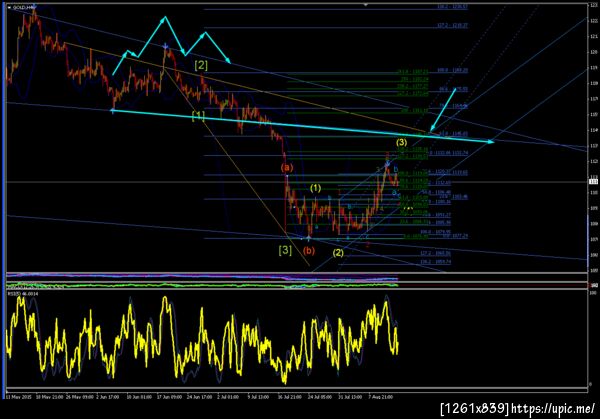Click the 31 Jul 13:00 time label

coord(350,397)
